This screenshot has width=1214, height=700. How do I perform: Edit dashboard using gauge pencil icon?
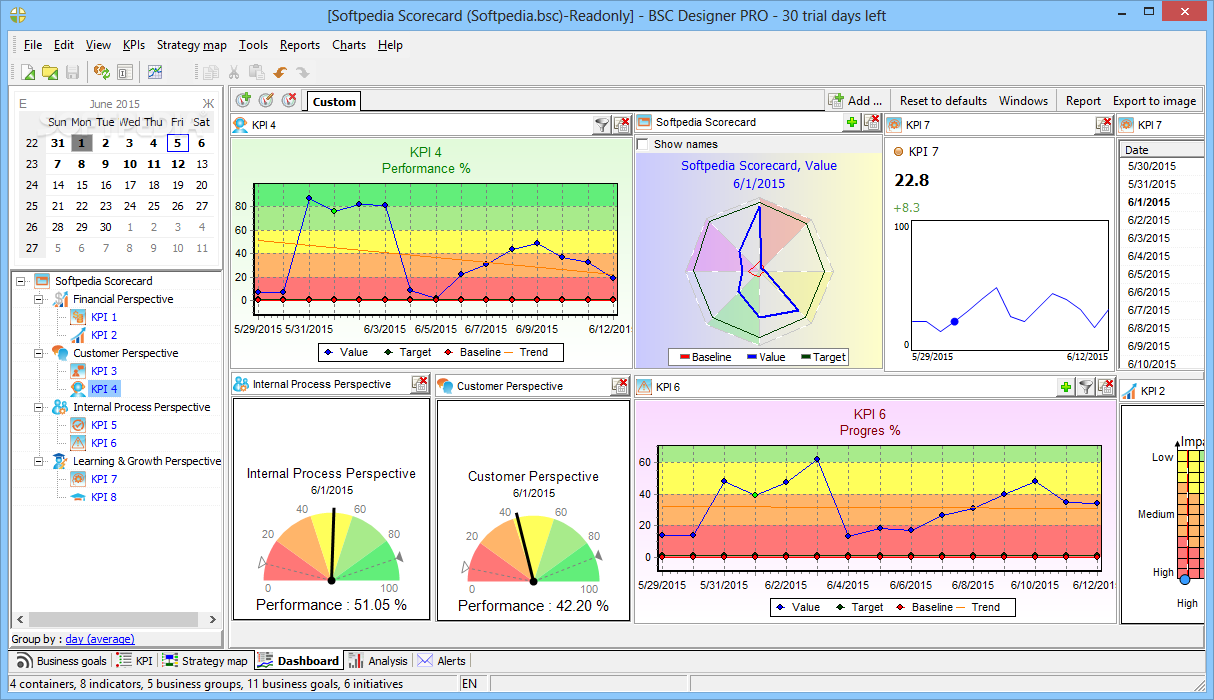tap(266, 100)
